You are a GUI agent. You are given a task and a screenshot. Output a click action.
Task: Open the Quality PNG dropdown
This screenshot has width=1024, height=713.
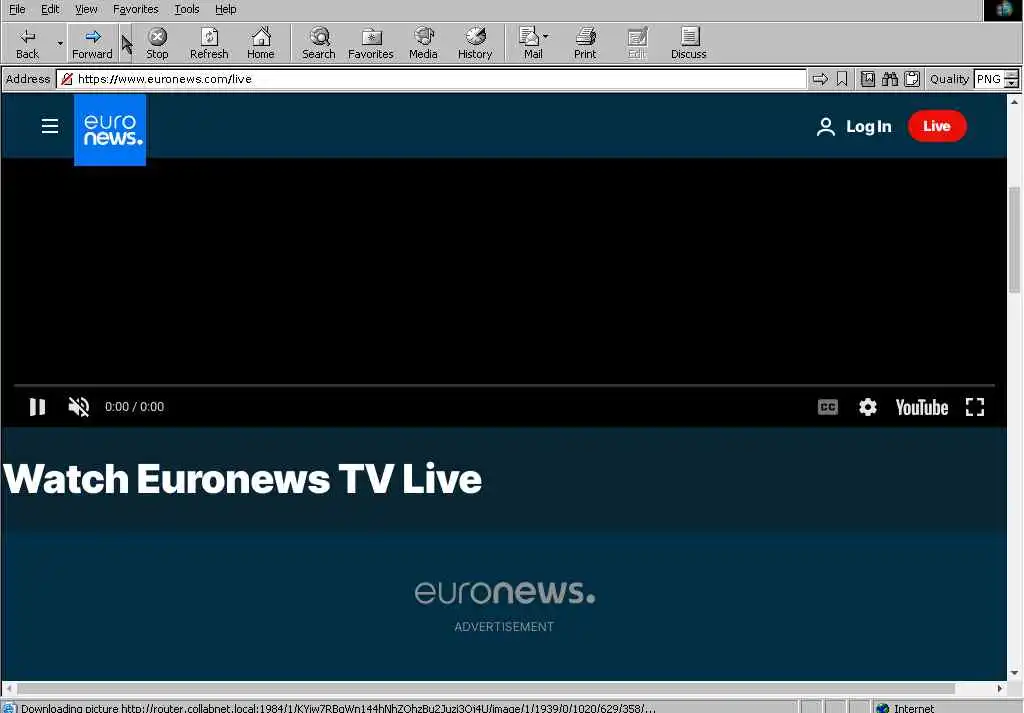tap(1012, 80)
